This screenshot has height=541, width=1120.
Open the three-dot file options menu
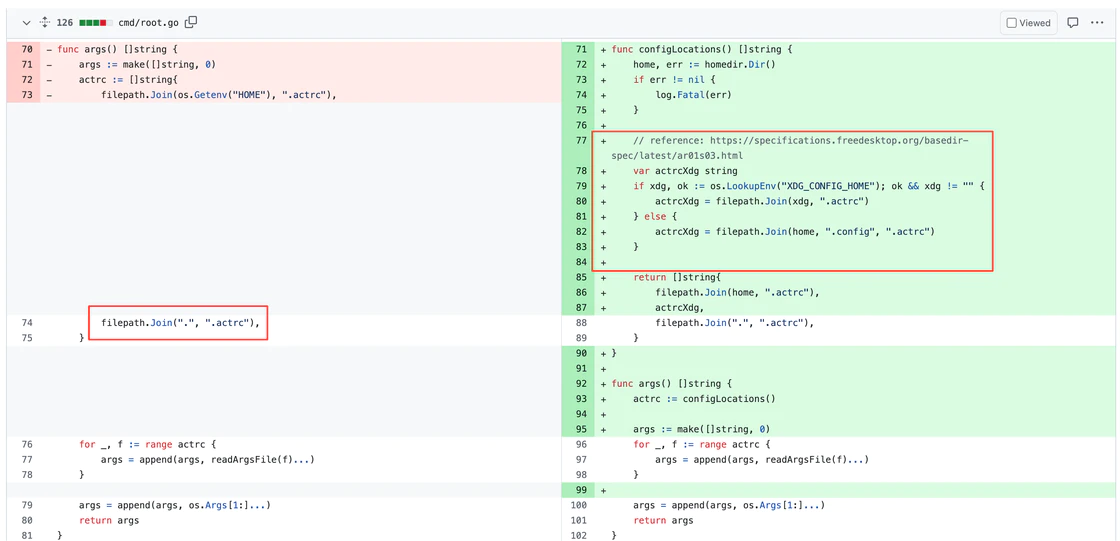click(1098, 22)
